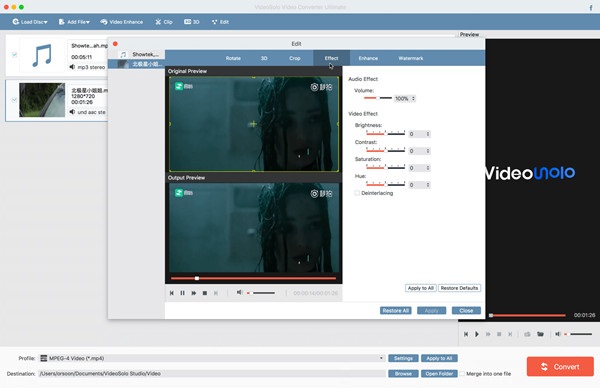
Task: Click the Open Folder button
Action: [439, 373]
